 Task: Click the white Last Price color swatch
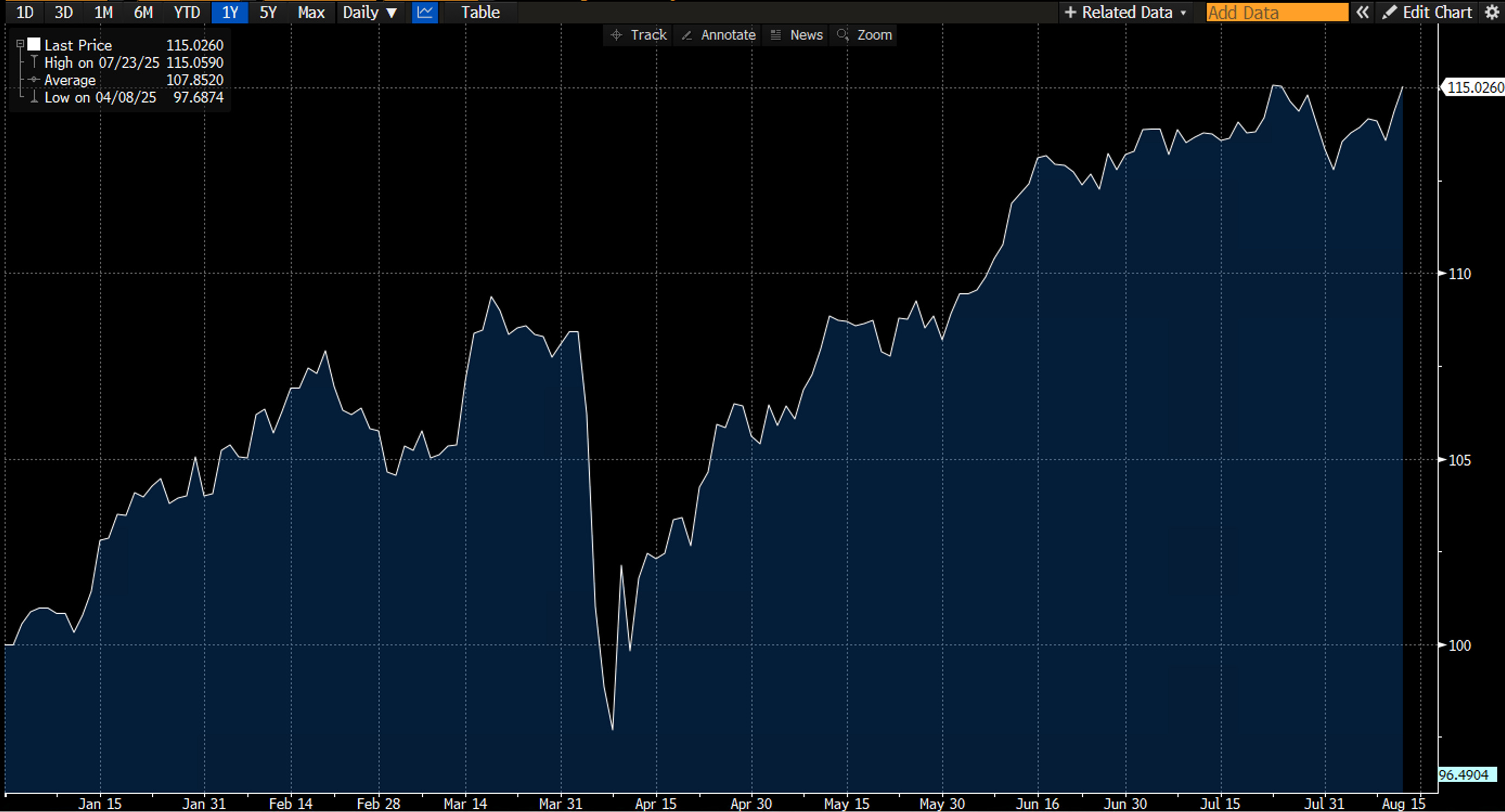click(35, 44)
